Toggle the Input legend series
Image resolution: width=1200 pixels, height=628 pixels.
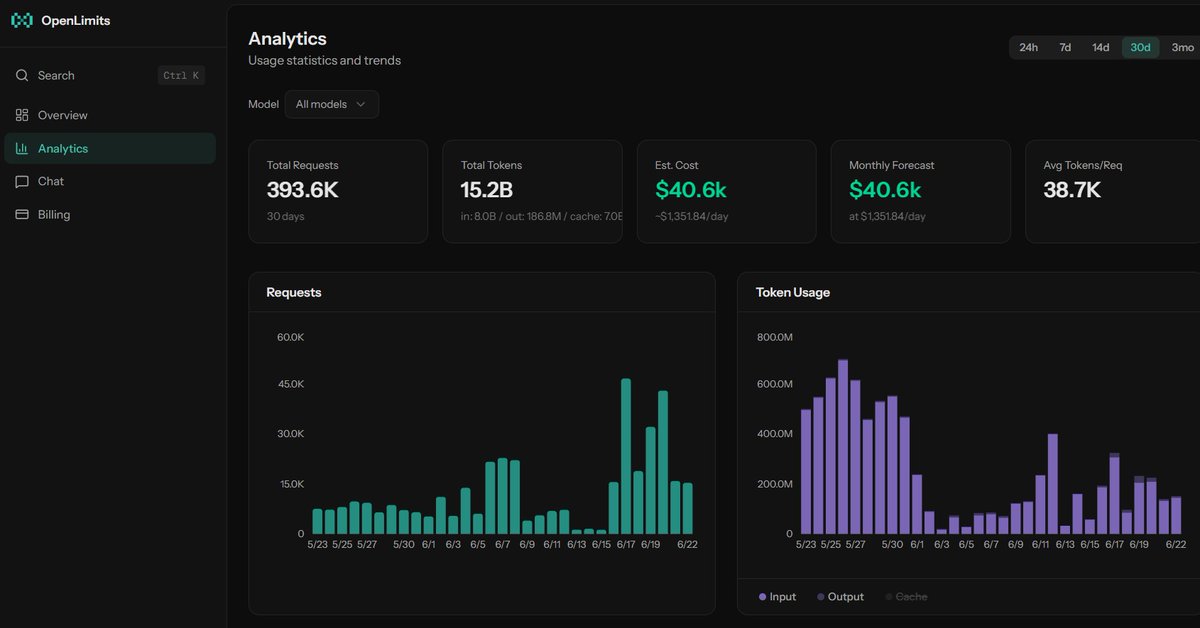778,597
